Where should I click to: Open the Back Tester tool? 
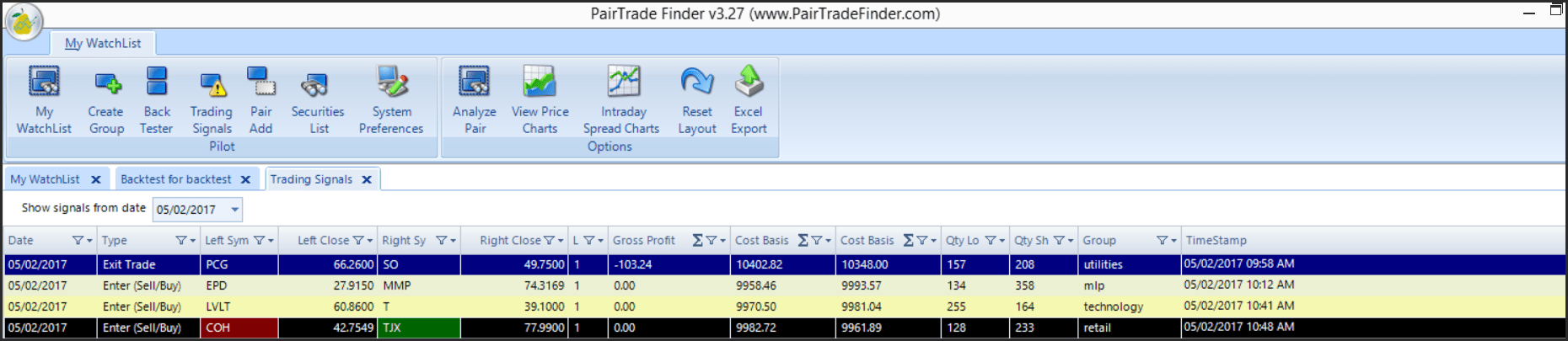tap(157, 99)
